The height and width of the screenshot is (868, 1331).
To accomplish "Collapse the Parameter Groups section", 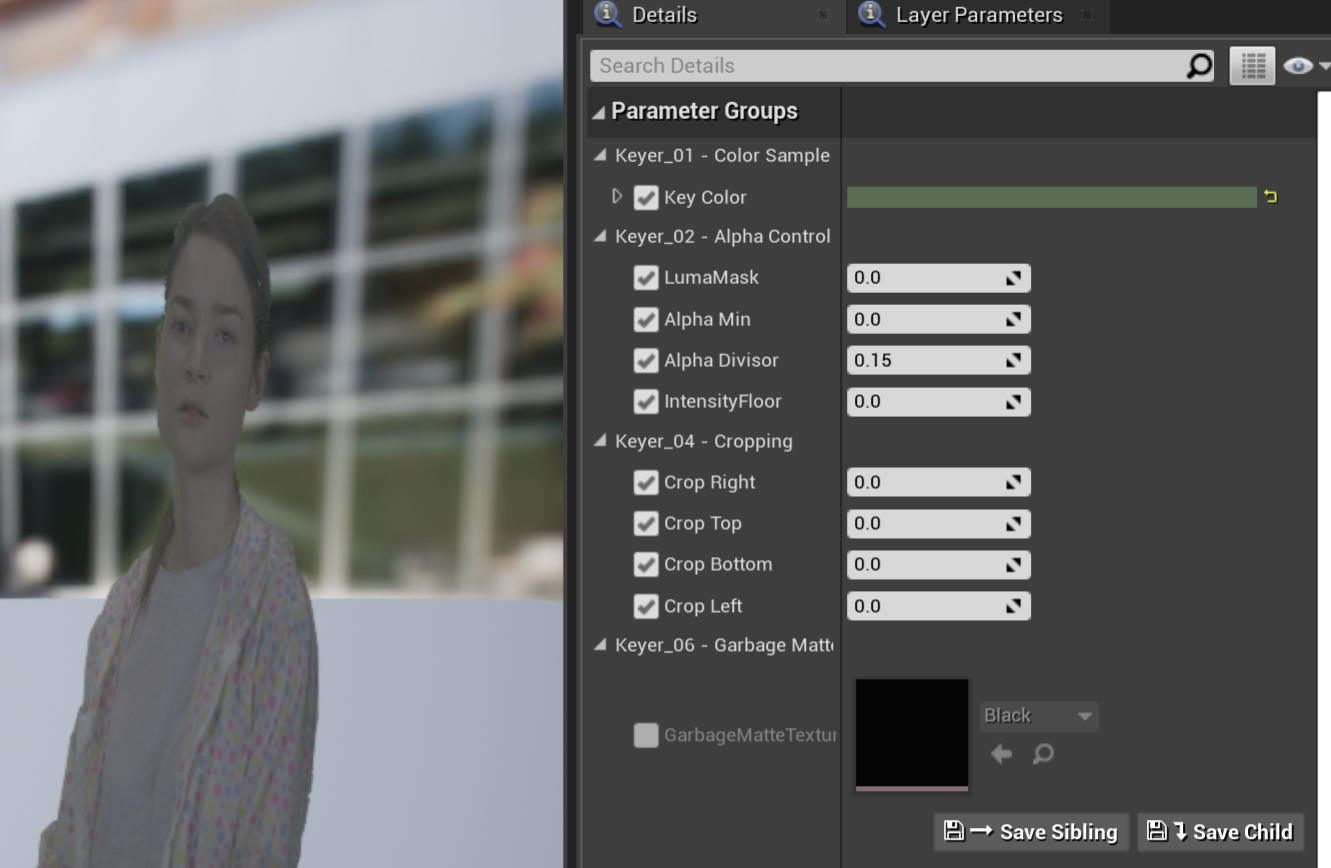I will [598, 112].
